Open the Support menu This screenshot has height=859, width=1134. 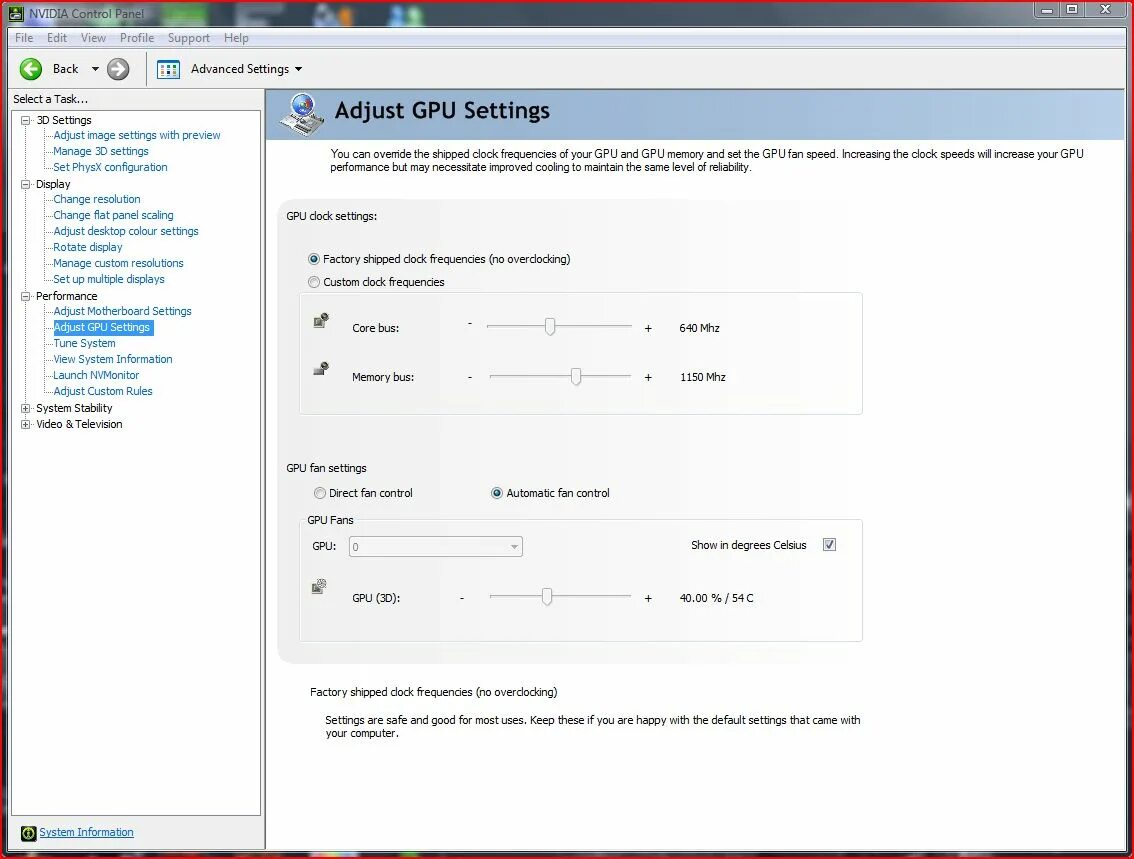(x=189, y=38)
